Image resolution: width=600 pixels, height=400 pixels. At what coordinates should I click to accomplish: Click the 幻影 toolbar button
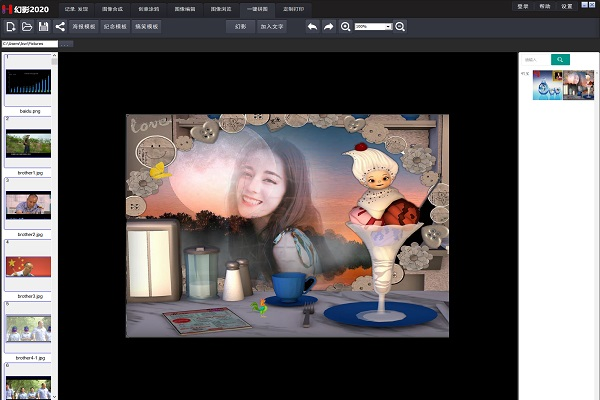(240, 27)
